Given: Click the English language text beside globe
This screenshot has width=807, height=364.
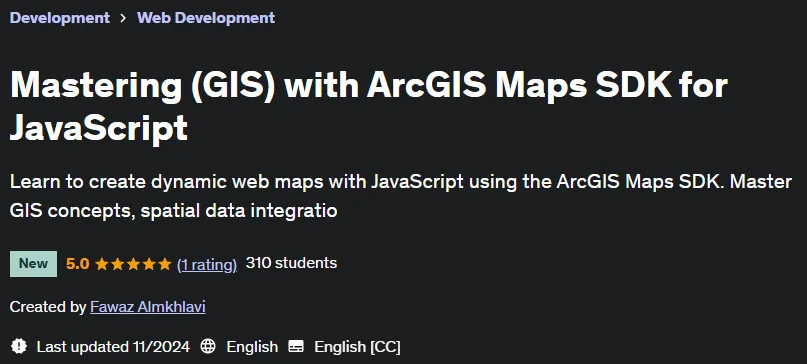Looking at the screenshot, I should coord(252,346).
